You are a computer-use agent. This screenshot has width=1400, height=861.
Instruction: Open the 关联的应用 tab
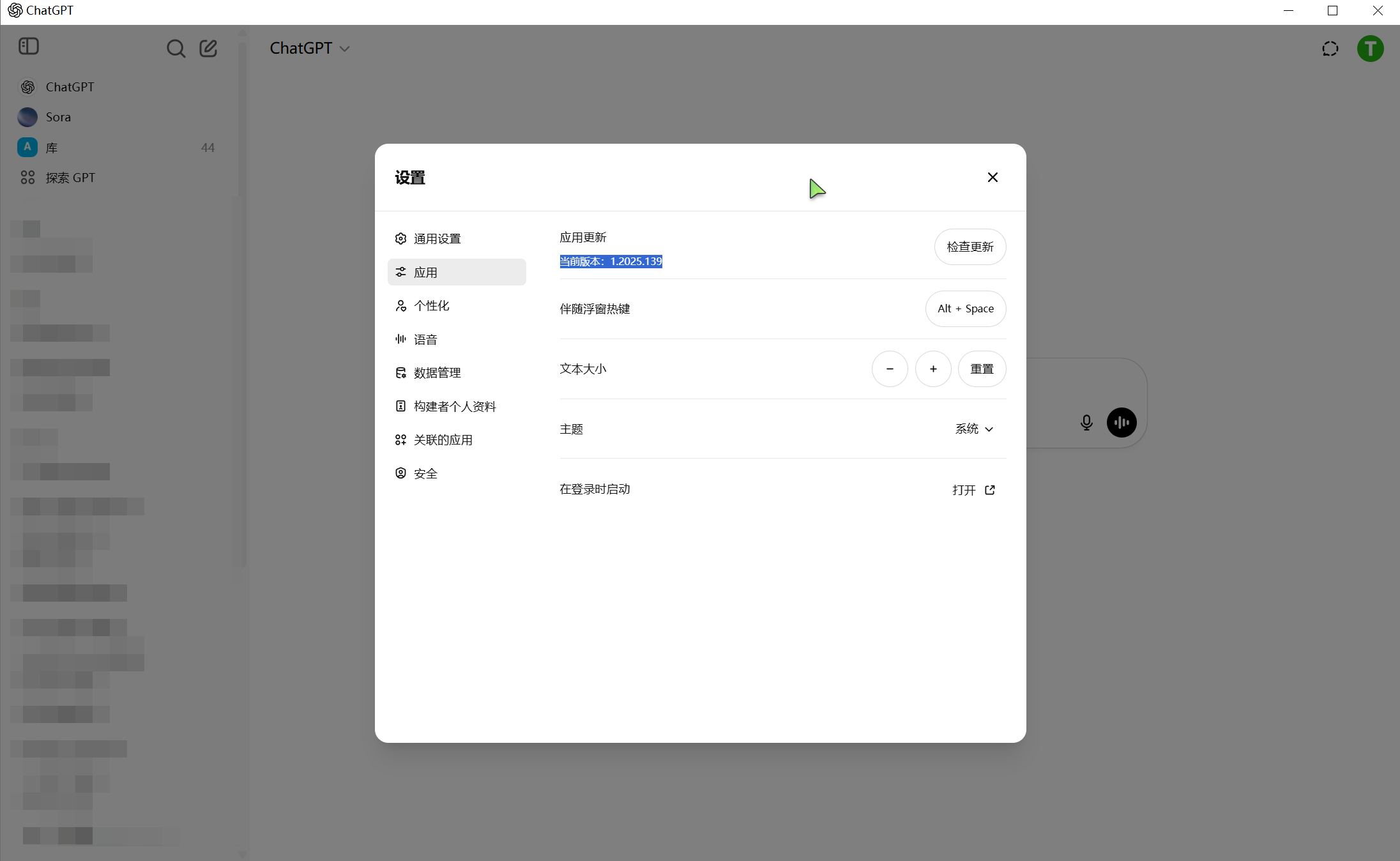[x=457, y=439]
